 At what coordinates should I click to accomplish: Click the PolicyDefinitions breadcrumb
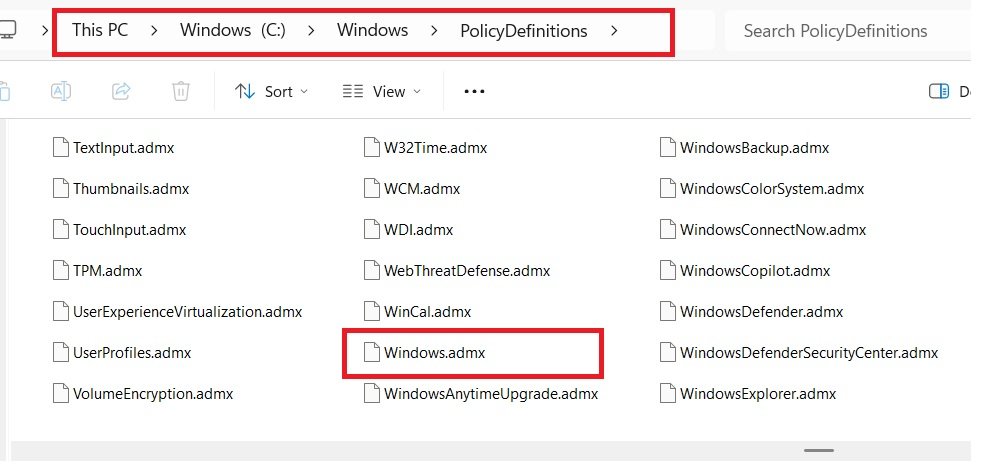coord(524,31)
